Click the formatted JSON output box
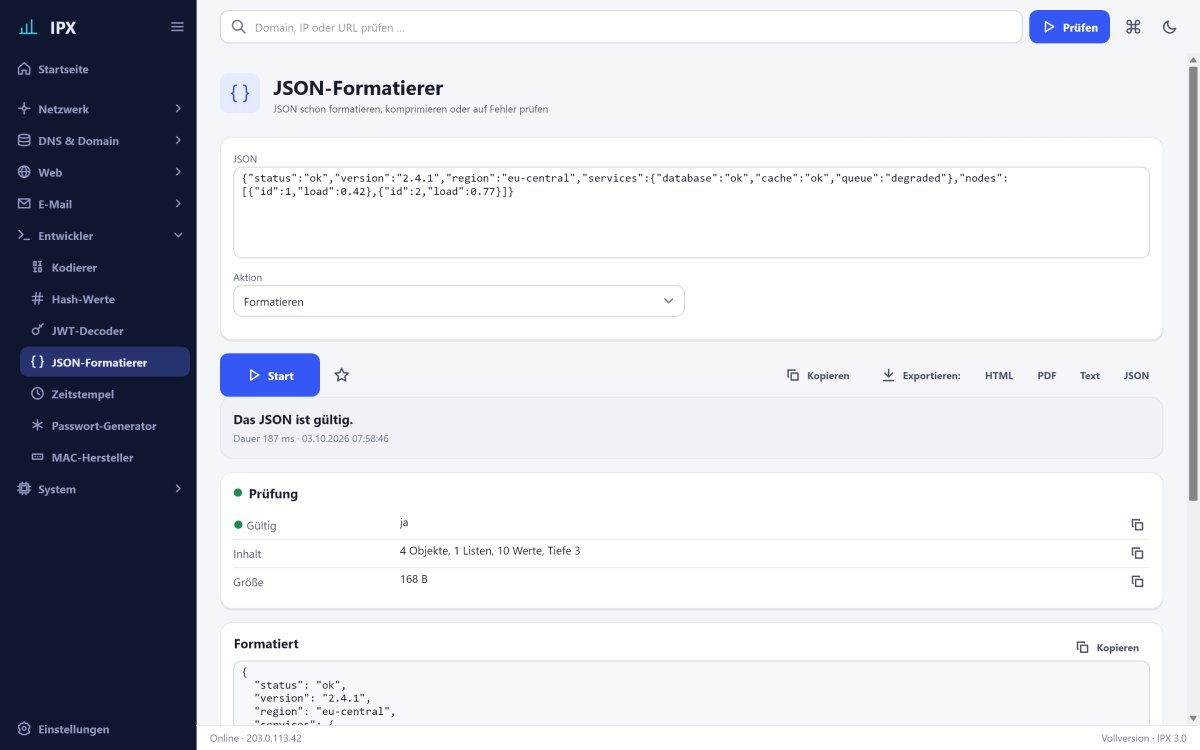The height and width of the screenshot is (750, 1200). point(691,693)
